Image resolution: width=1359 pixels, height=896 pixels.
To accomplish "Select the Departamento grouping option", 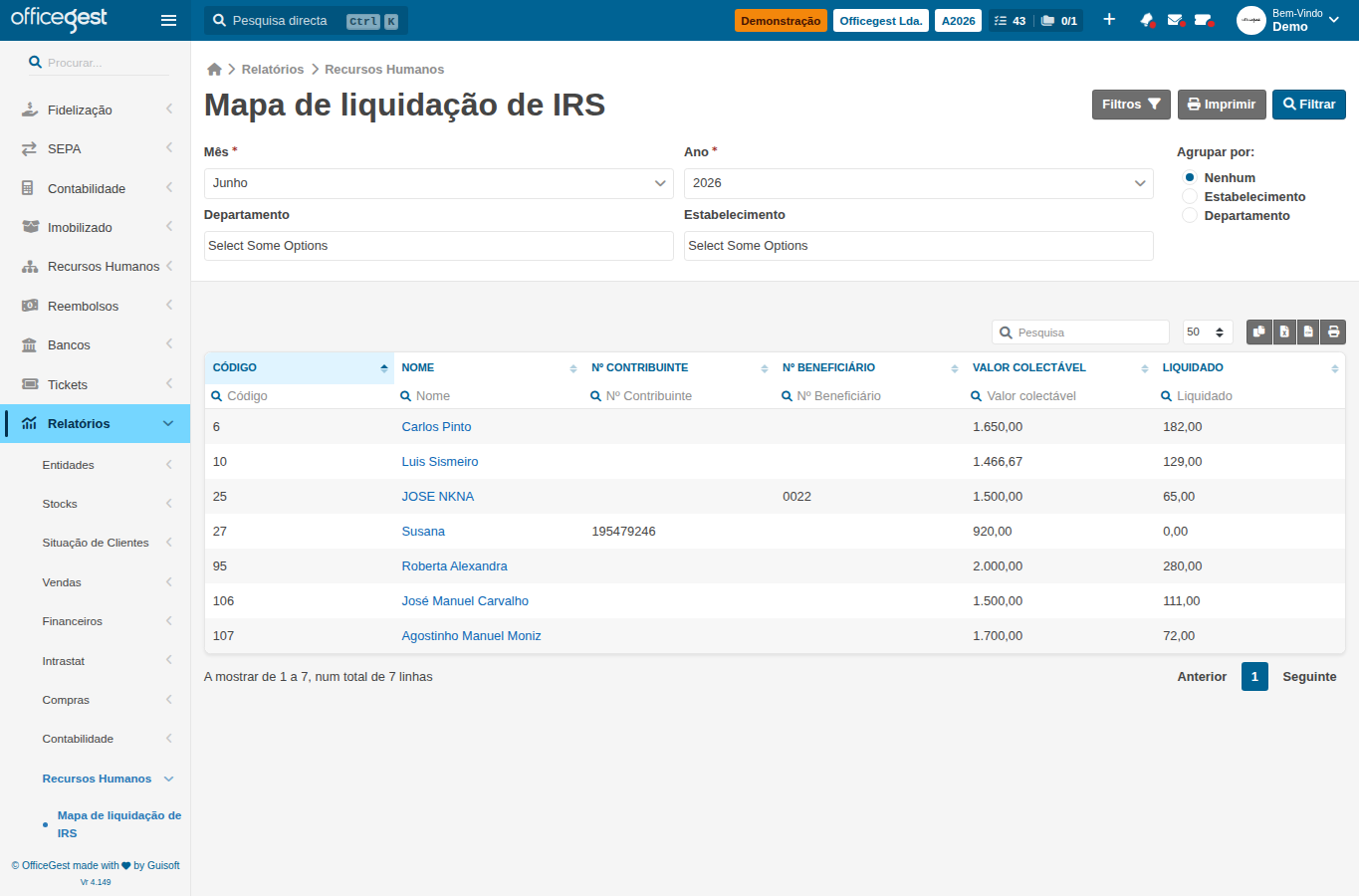I will pos(1189,215).
